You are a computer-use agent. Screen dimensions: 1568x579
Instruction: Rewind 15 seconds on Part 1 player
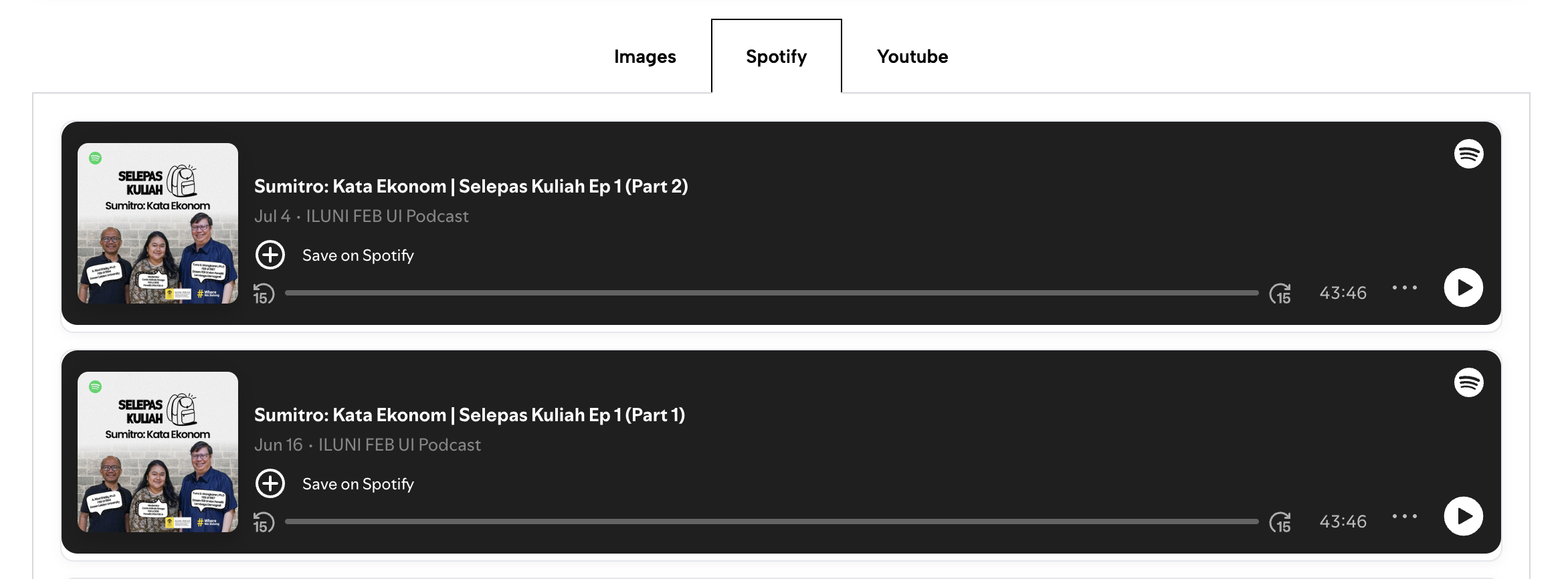point(264,522)
